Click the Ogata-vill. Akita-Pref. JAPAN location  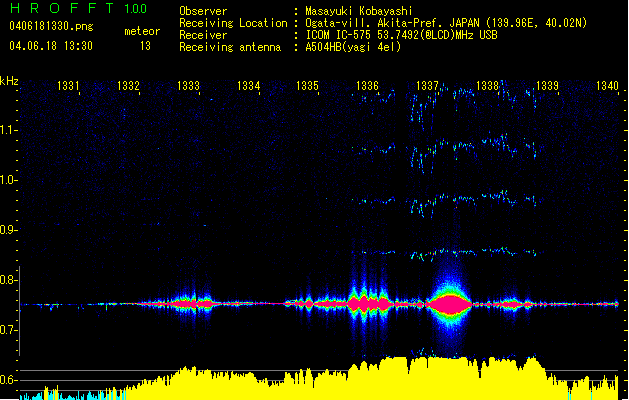[446, 23]
